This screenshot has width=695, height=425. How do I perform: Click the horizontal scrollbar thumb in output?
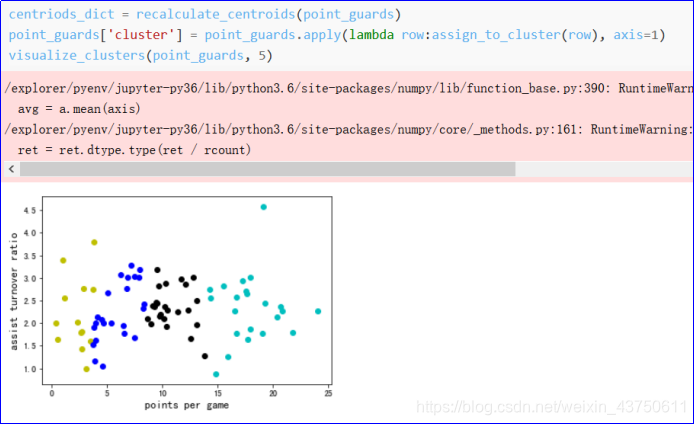click(x=267, y=169)
